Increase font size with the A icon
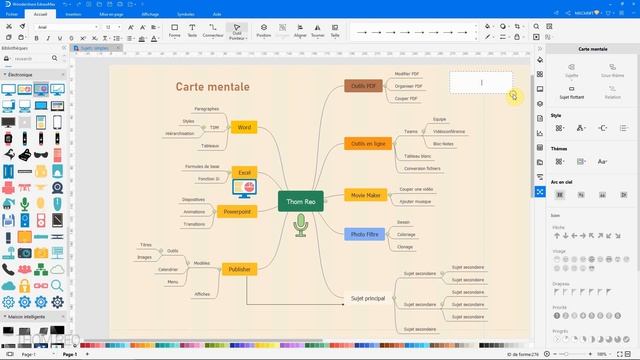Image resolution: width=640 pixels, height=360 pixels. point(131,27)
